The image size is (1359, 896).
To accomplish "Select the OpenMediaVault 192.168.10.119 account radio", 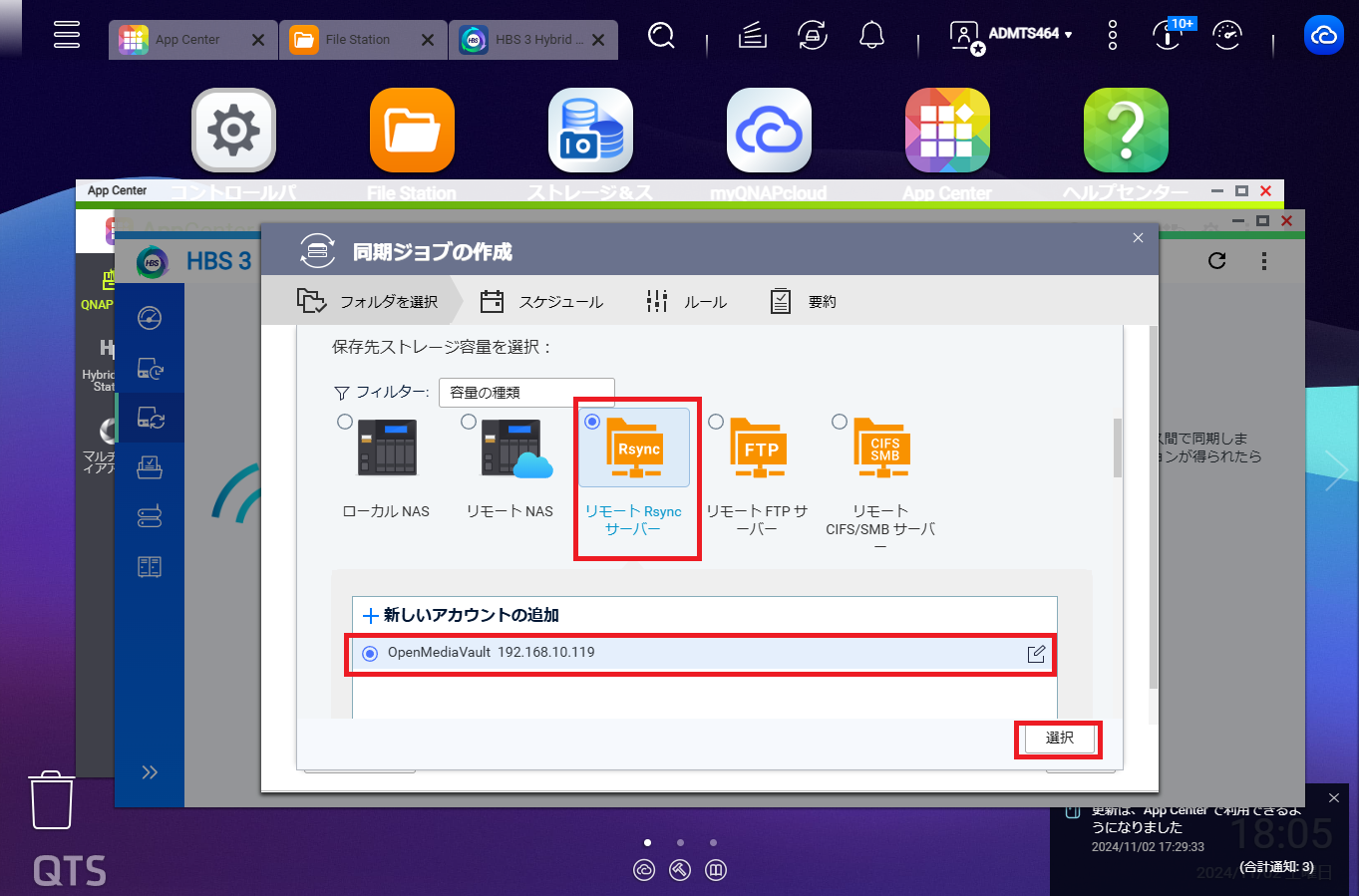I will [370, 654].
